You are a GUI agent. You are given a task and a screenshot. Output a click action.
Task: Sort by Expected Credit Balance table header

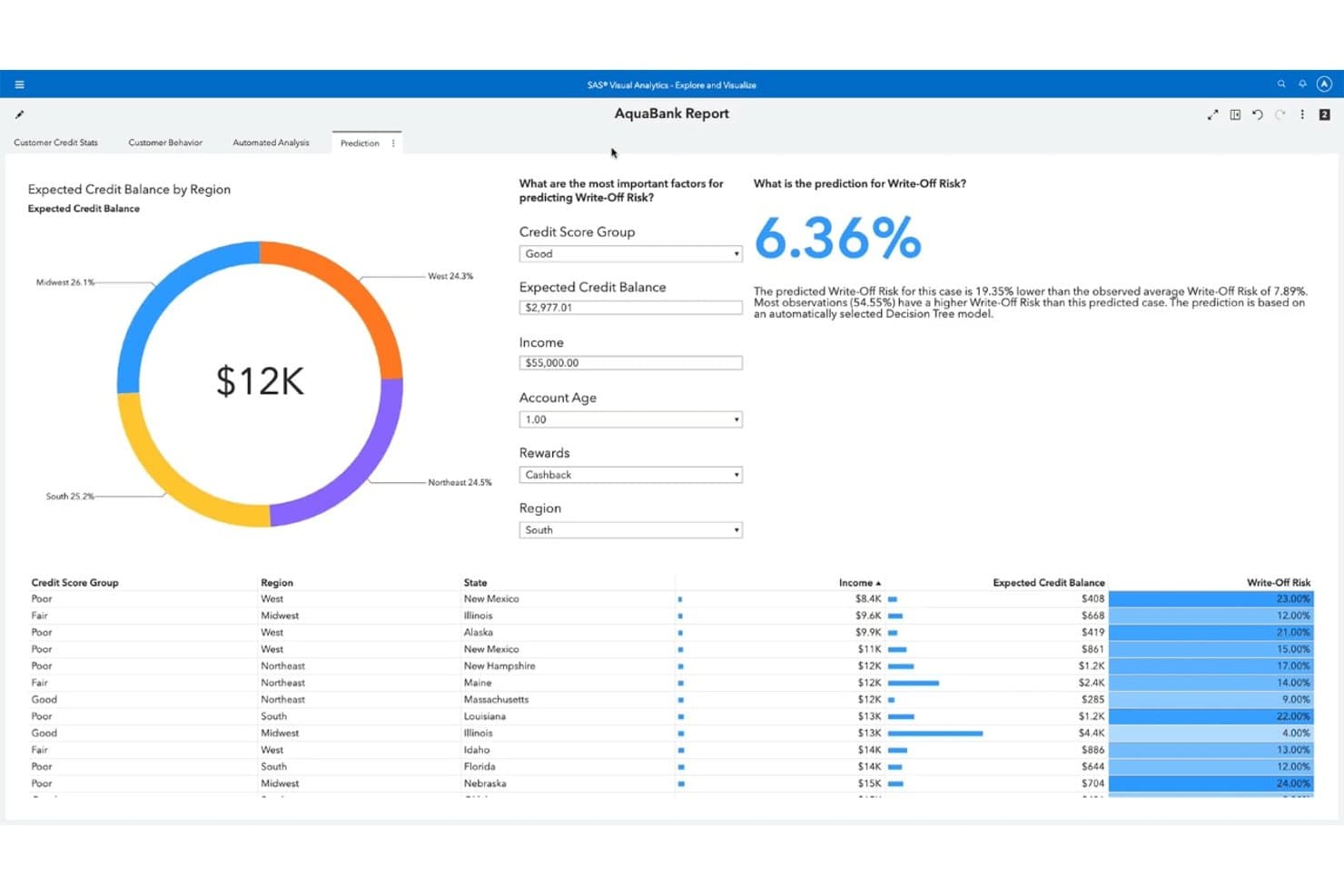pyautogui.click(x=1049, y=583)
